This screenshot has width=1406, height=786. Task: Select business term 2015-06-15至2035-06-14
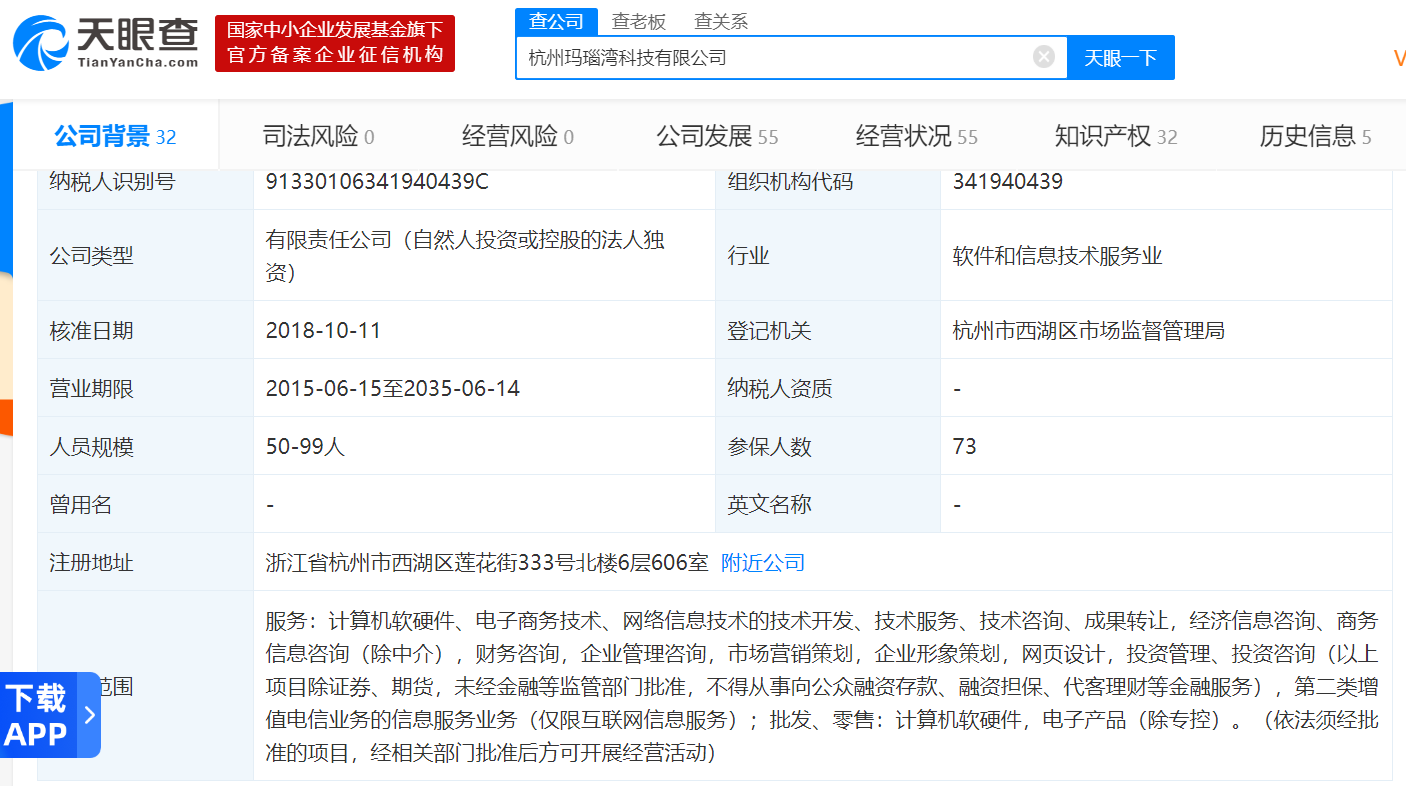click(x=393, y=388)
